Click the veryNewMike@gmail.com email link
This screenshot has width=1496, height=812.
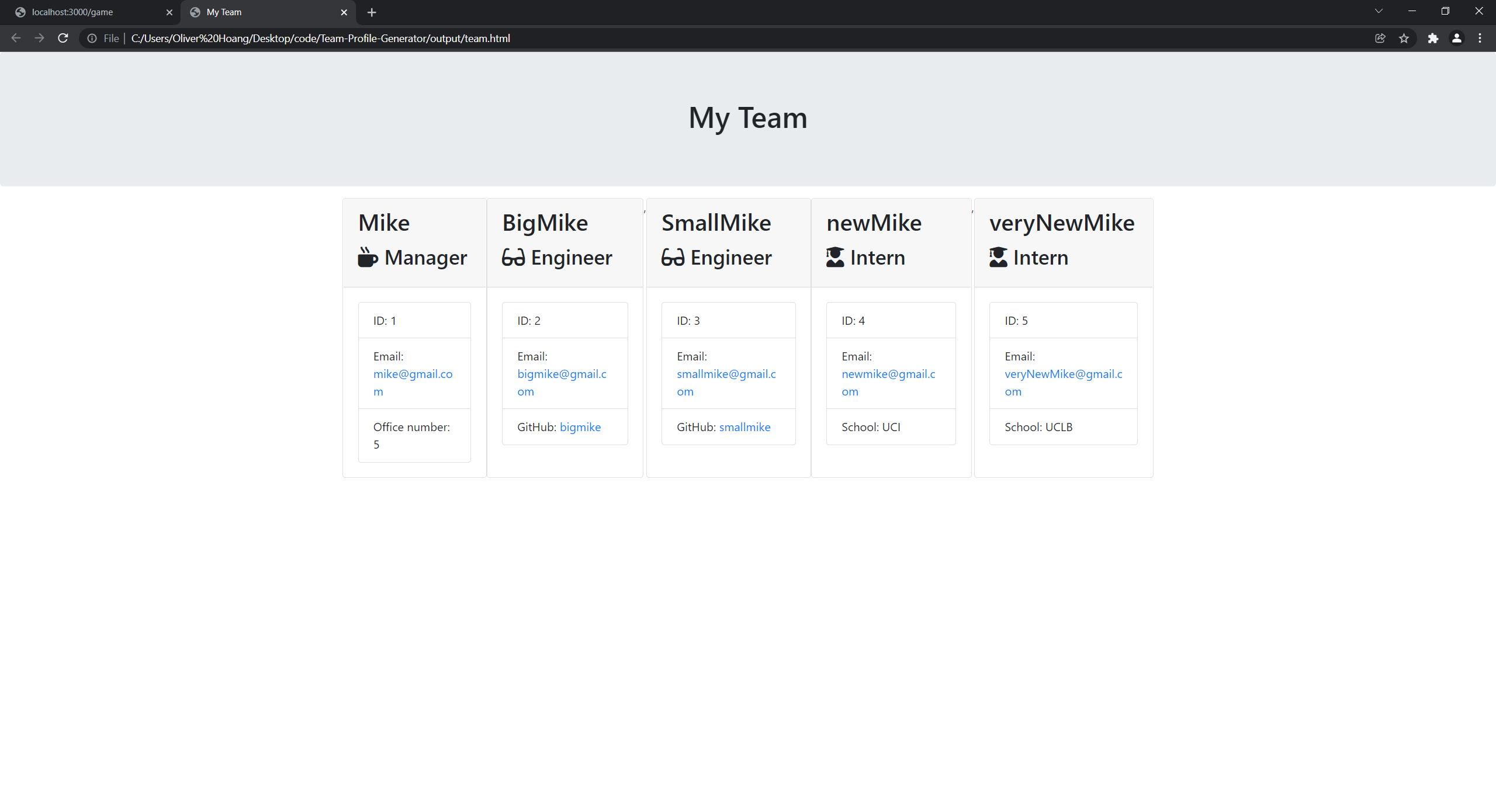(1063, 374)
